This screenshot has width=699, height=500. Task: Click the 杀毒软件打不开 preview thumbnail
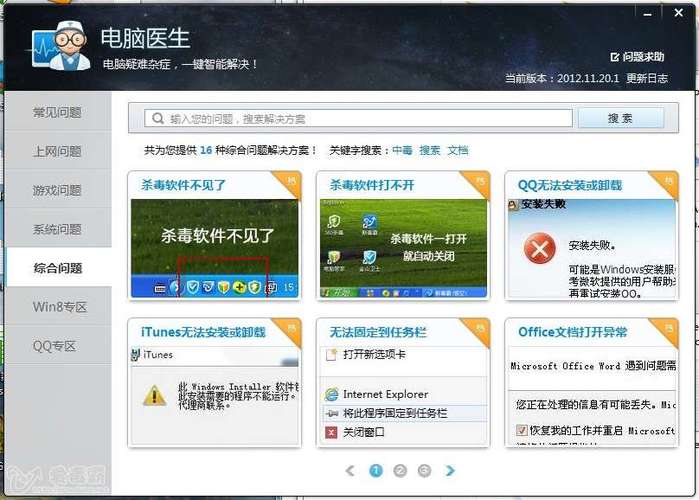click(x=403, y=248)
